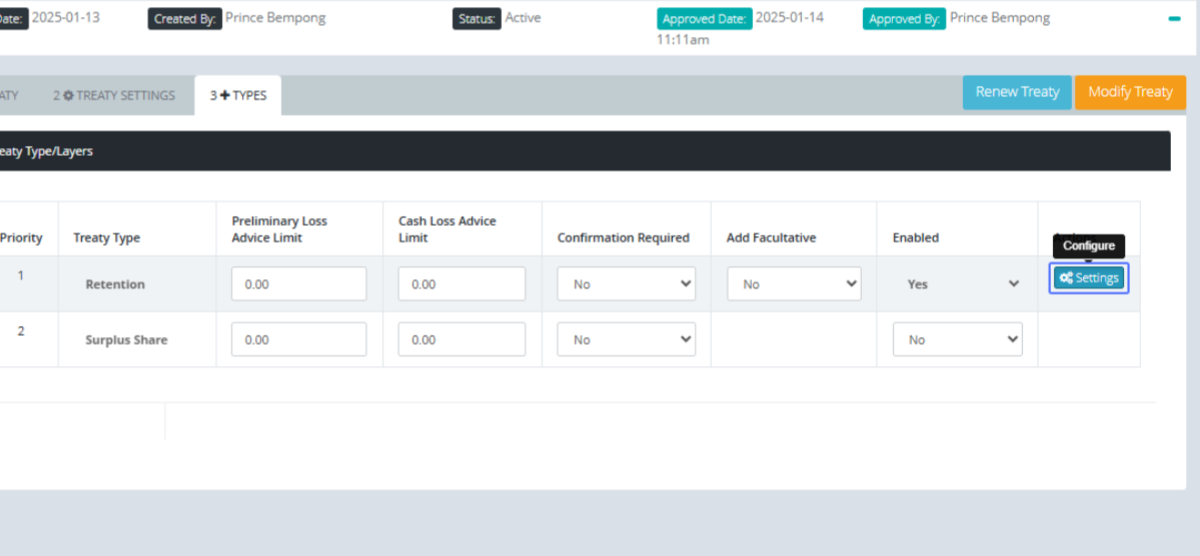Open Confirmation Required dropdown for Surplus Share

click(626, 340)
